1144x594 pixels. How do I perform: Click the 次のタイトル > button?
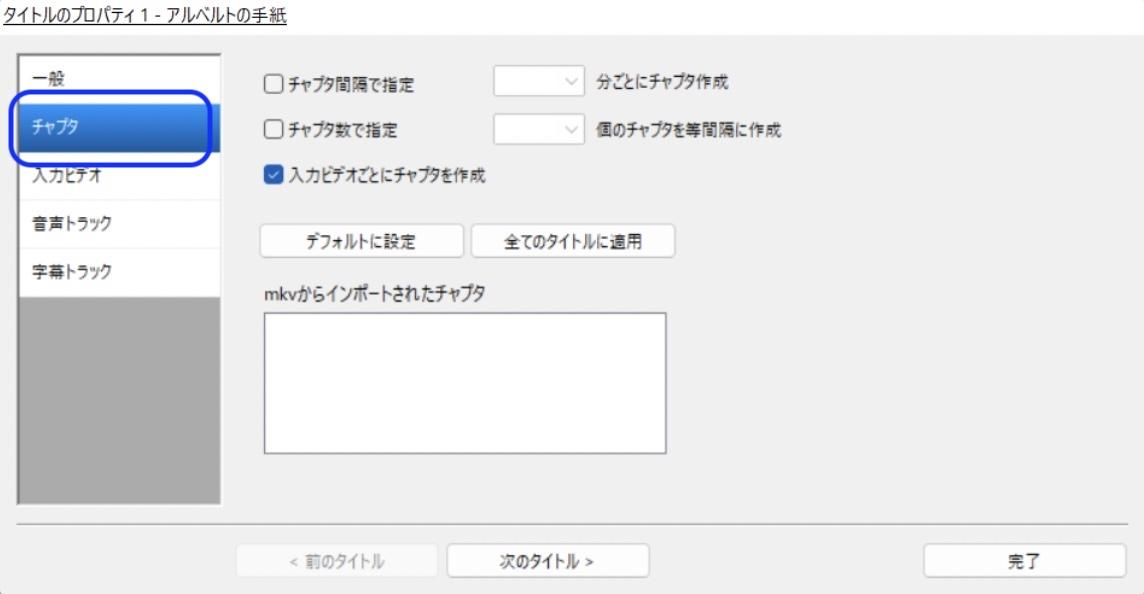point(548,560)
